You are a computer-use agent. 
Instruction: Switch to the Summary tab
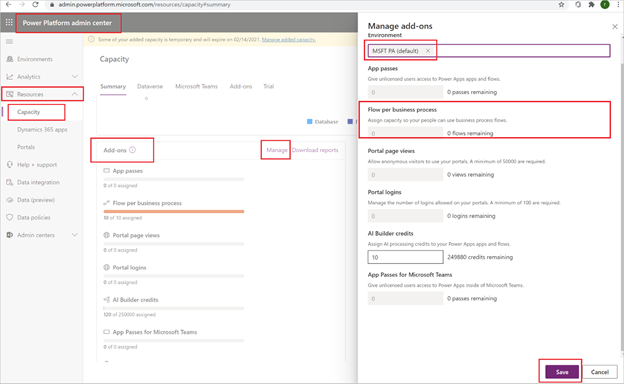113,86
